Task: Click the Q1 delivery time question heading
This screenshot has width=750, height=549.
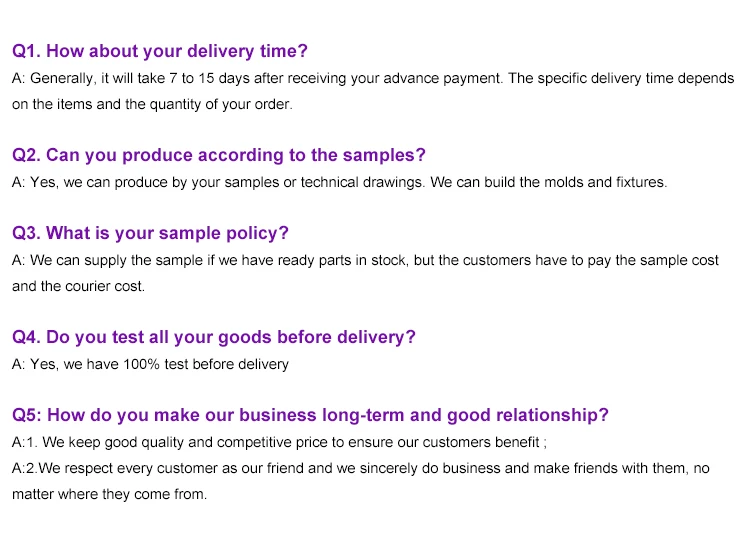Action: click(160, 51)
